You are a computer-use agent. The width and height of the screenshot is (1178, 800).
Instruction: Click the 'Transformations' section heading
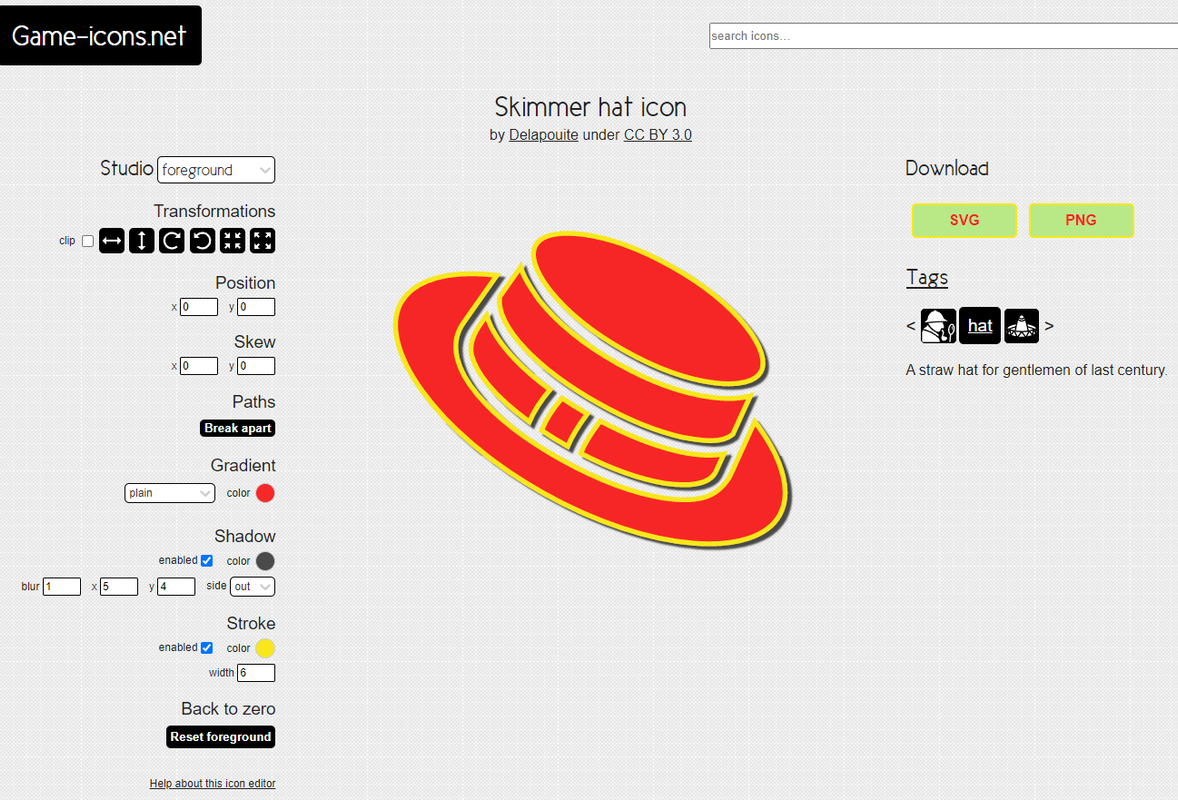(215, 211)
